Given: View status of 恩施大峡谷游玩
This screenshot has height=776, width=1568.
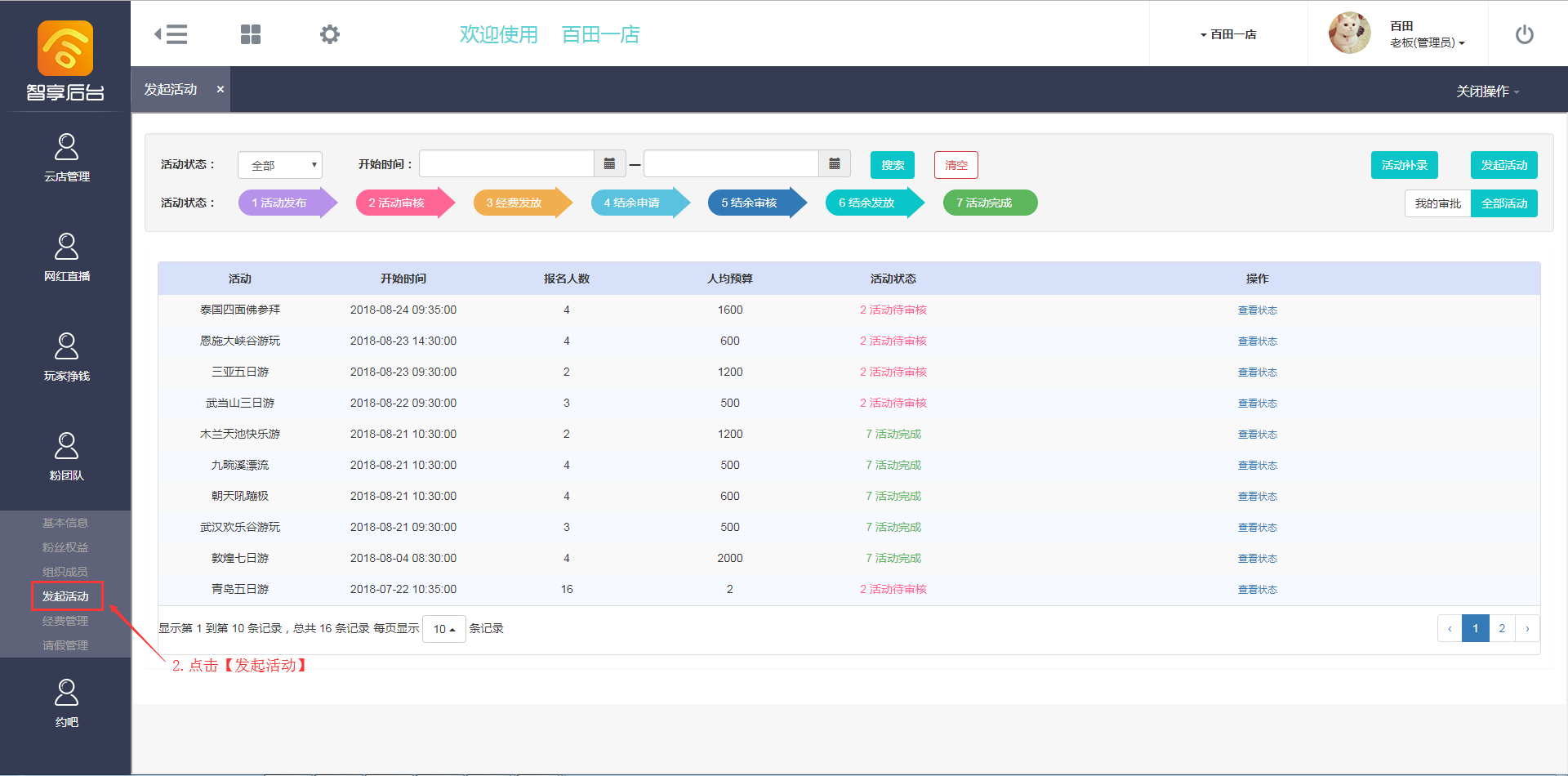Looking at the screenshot, I should (1257, 341).
